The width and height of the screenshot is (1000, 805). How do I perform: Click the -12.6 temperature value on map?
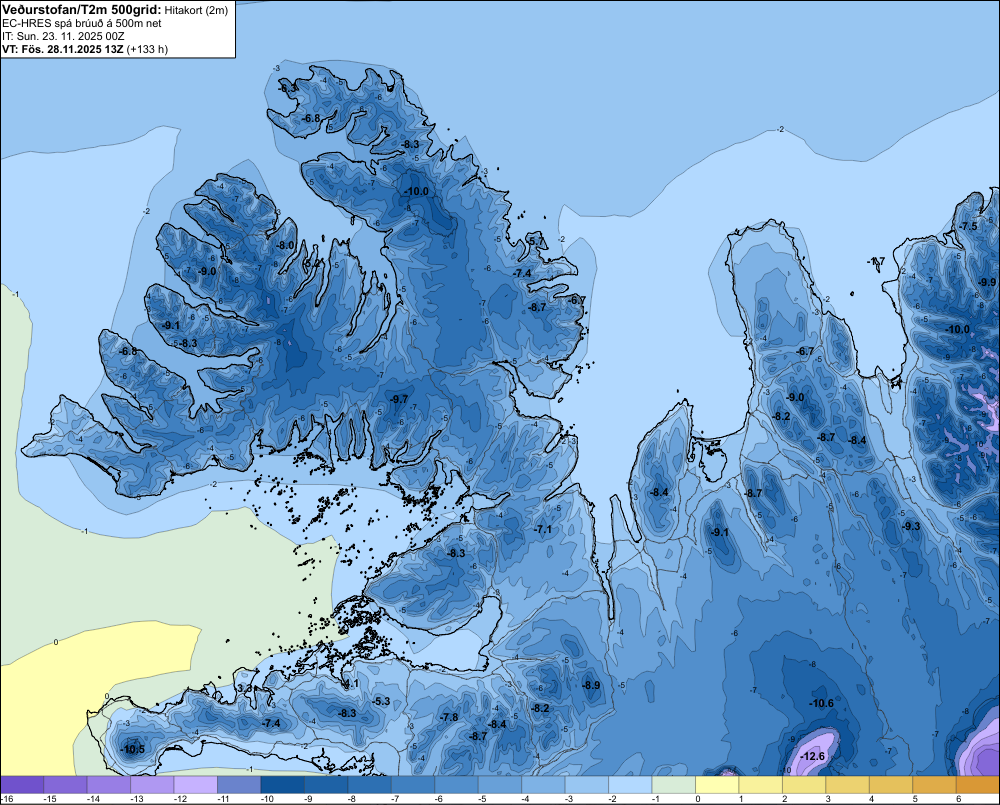pyautogui.click(x=812, y=757)
